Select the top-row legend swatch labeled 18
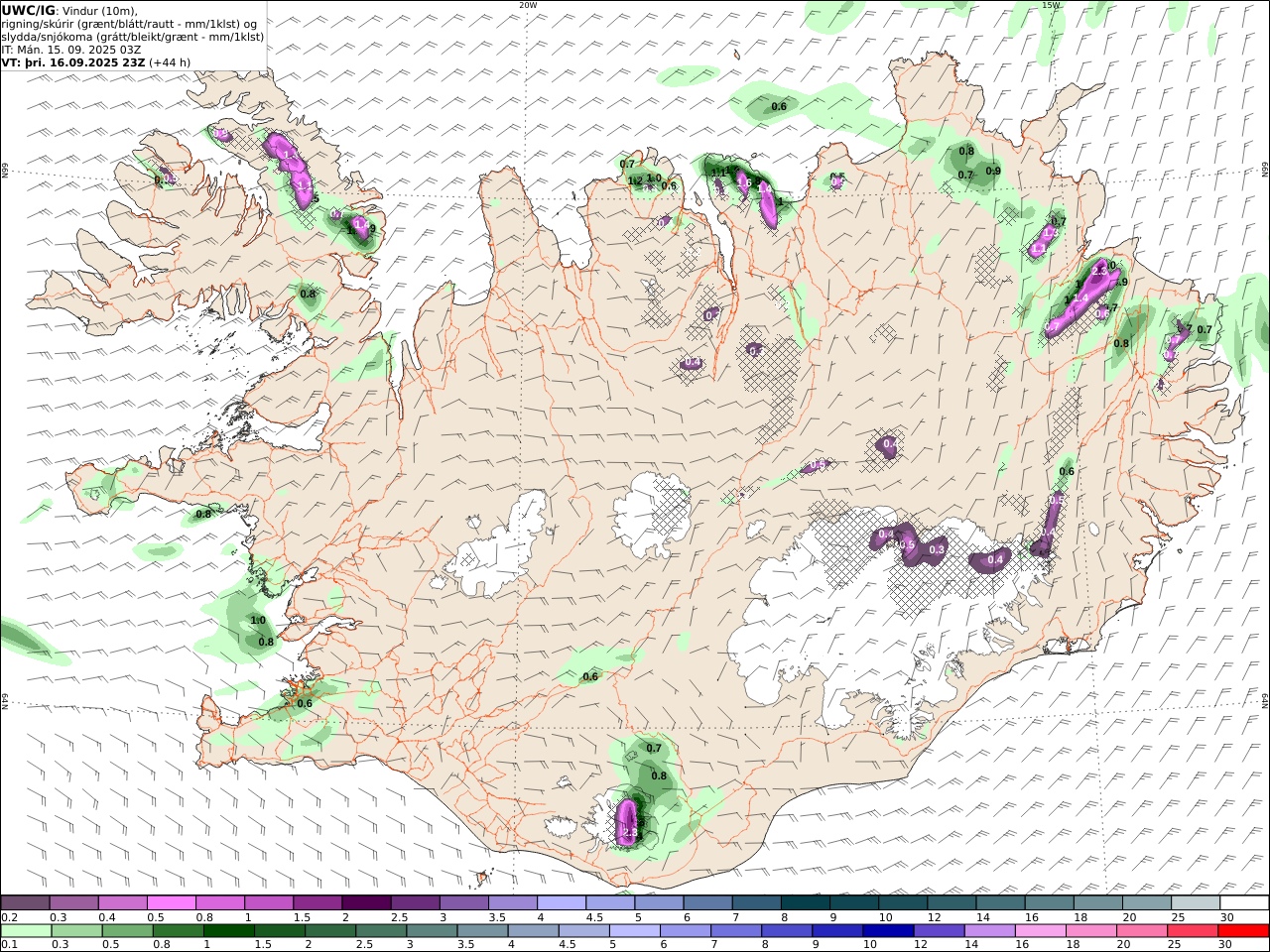This screenshot has width=1270, height=952. tap(1098, 903)
